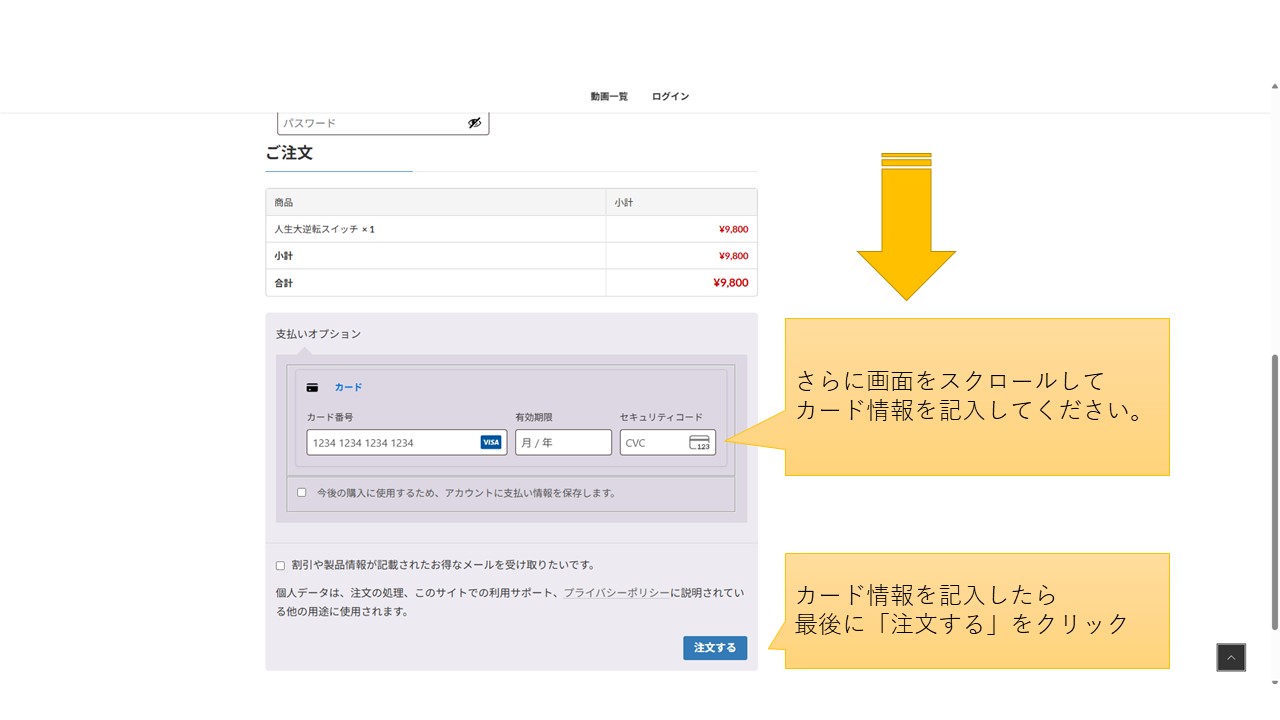
Task: Click the bold 合計 row label
Action: tap(284, 283)
